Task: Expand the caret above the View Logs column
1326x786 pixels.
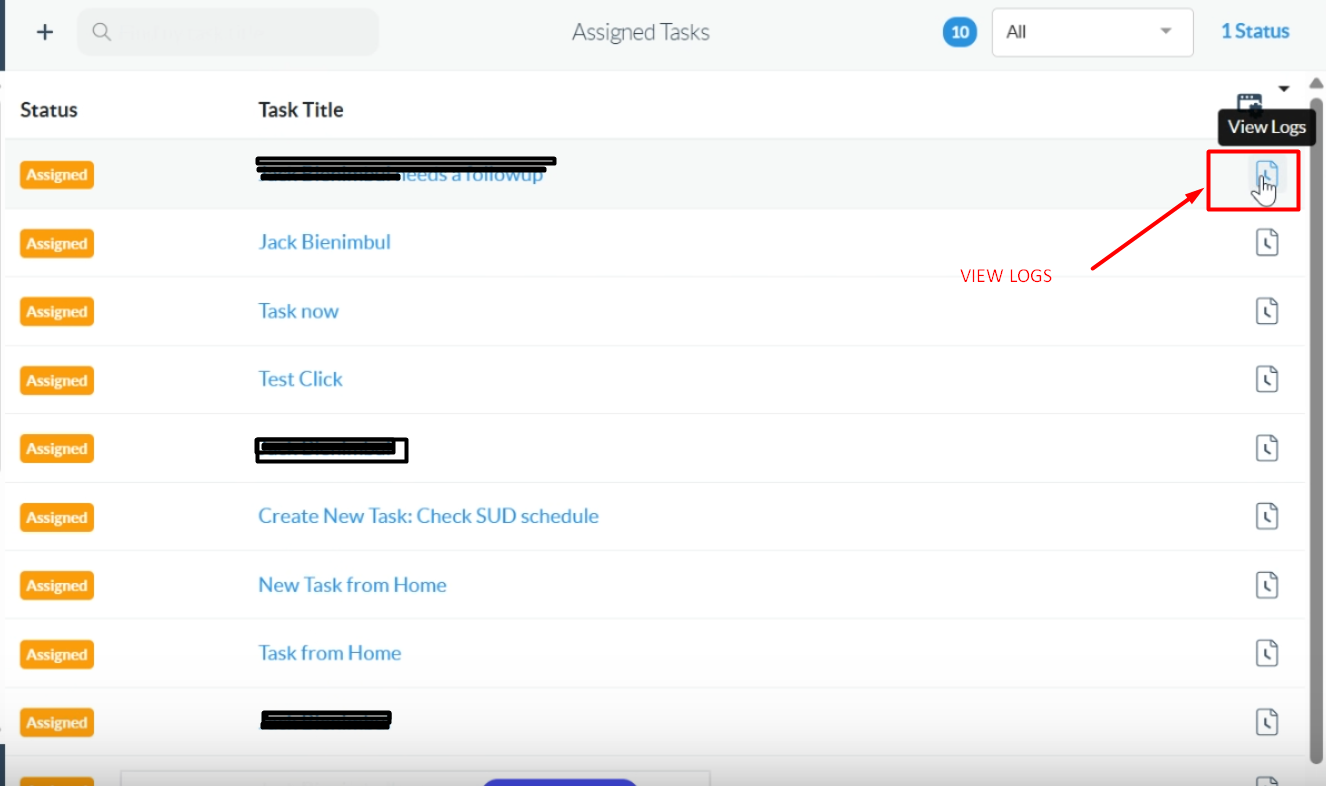Action: click(x=1284, y=88)
